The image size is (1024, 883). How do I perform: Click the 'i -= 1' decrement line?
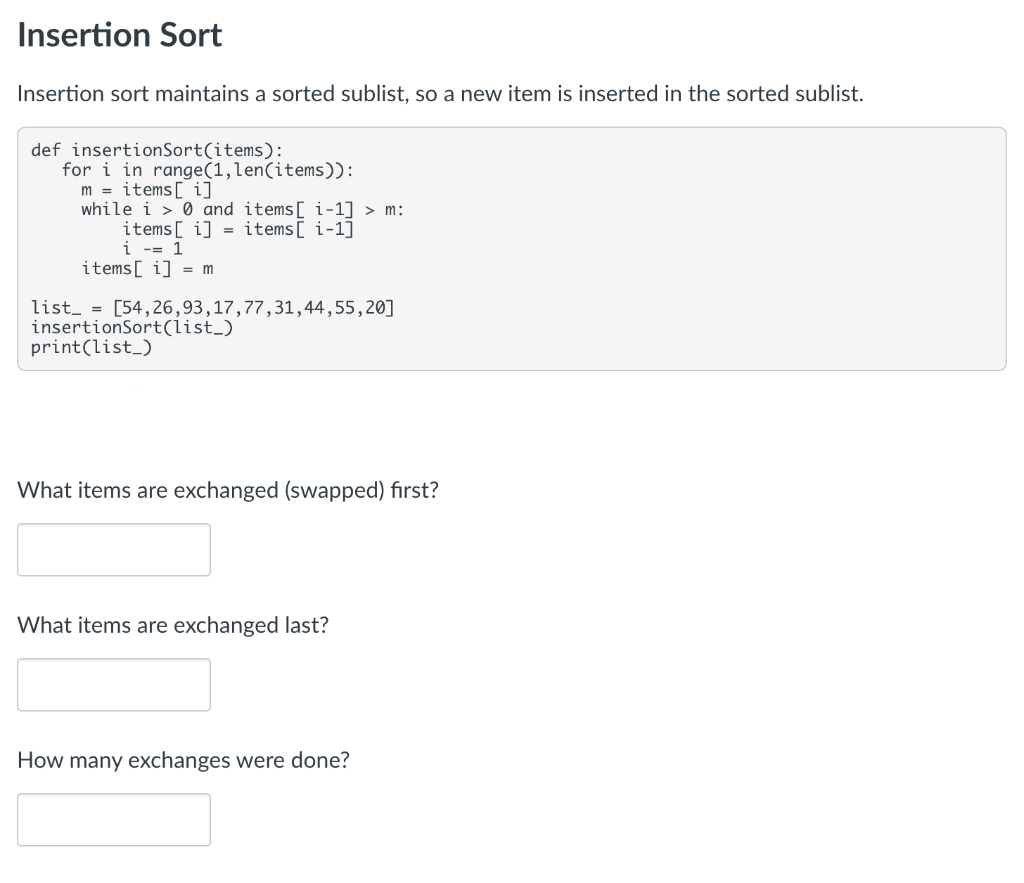(x=152, y=249)
